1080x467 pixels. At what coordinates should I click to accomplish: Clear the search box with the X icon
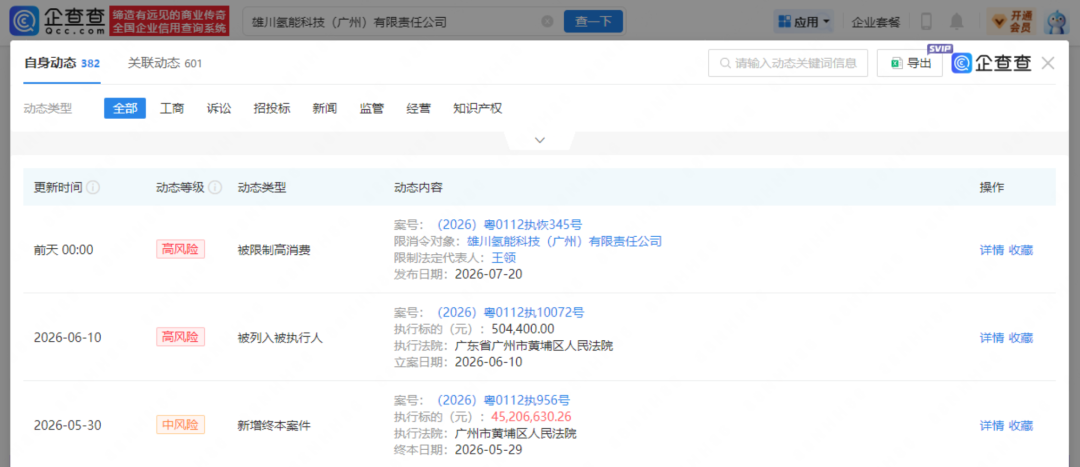point(548,21)
